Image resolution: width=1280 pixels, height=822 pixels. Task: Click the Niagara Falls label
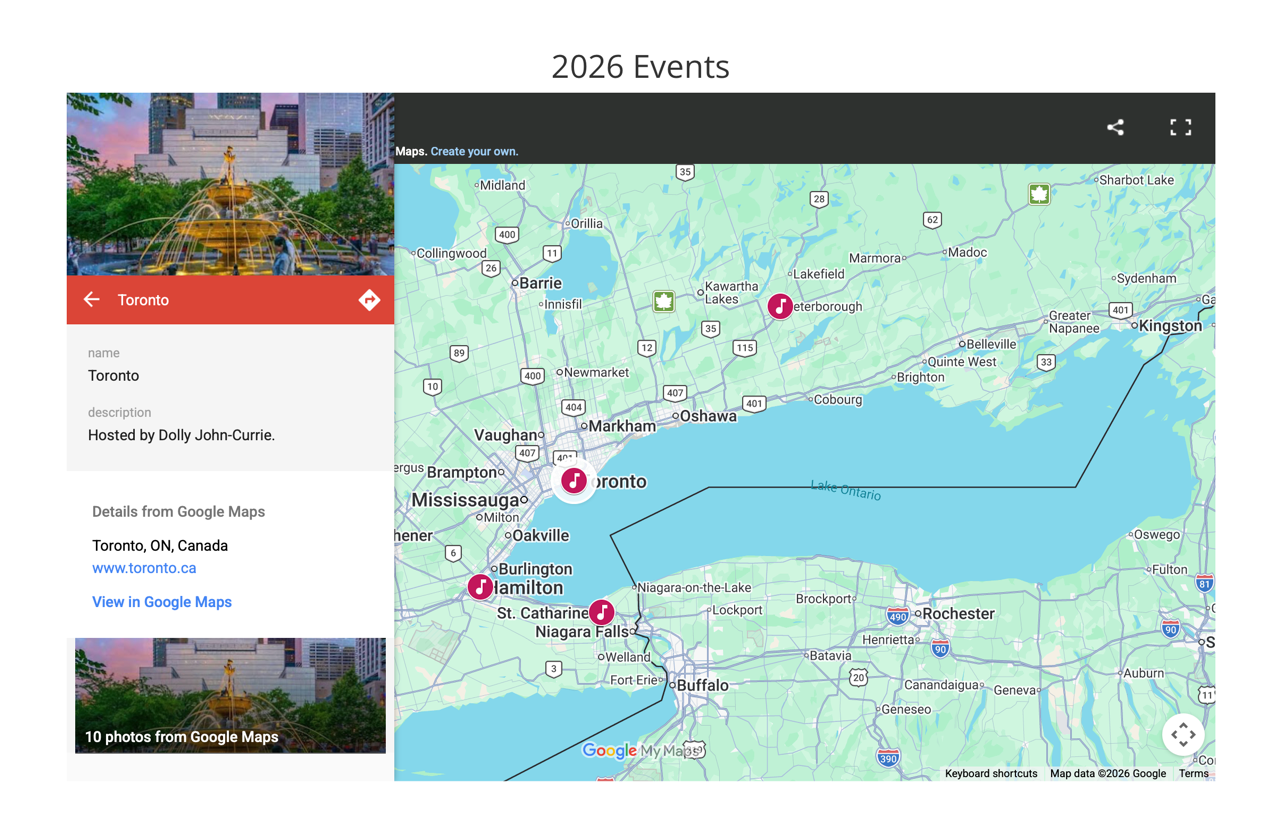pyautogui.click(x=582, y=632)
